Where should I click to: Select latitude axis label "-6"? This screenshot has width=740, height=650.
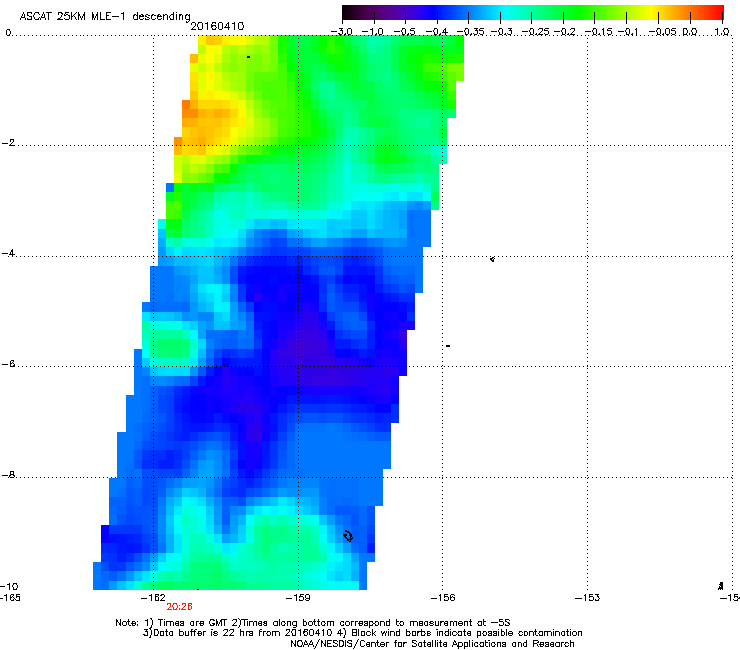tap(8, 364)
